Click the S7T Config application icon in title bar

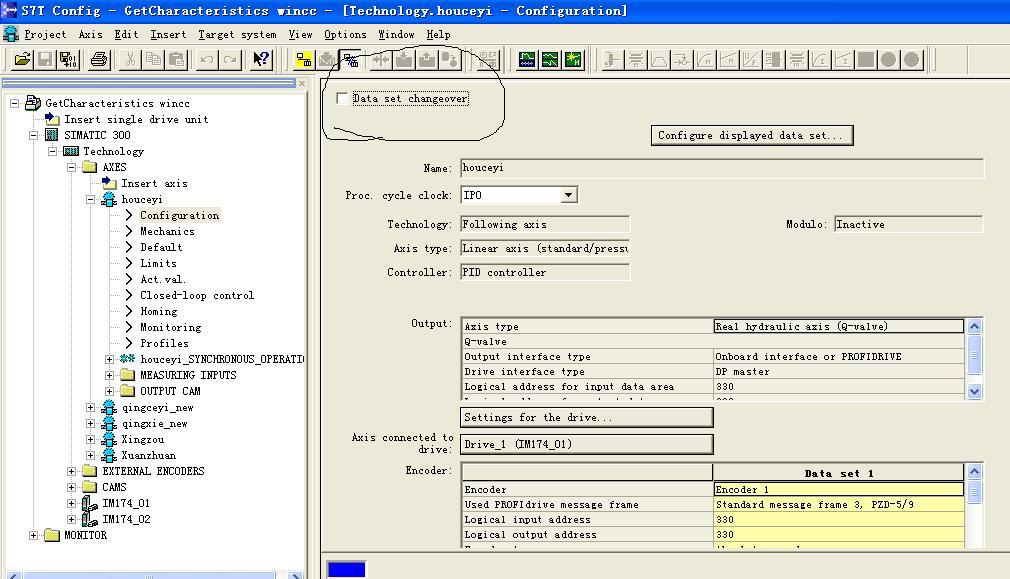tap(9, 10)
